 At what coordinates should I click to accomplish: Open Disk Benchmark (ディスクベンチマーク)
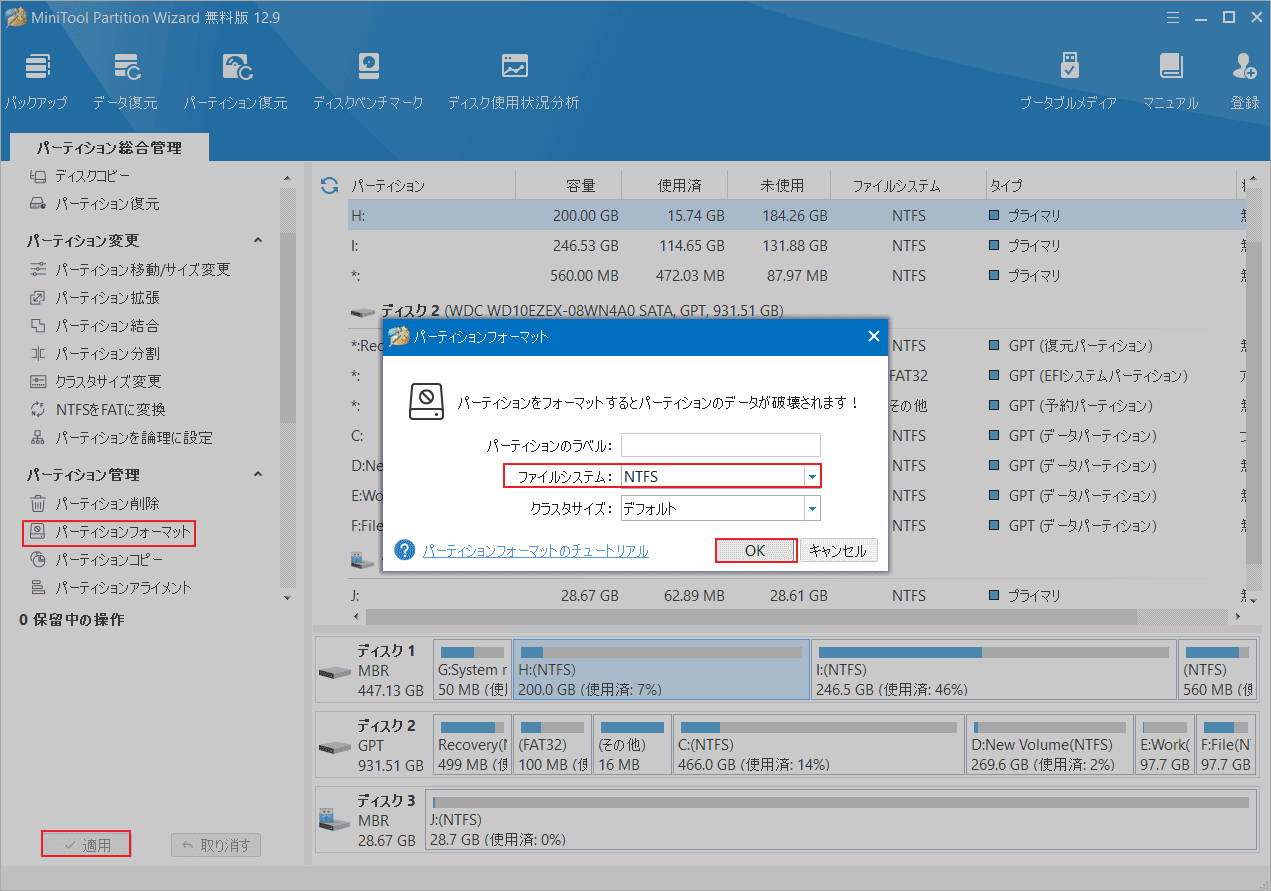coord(368,80)
